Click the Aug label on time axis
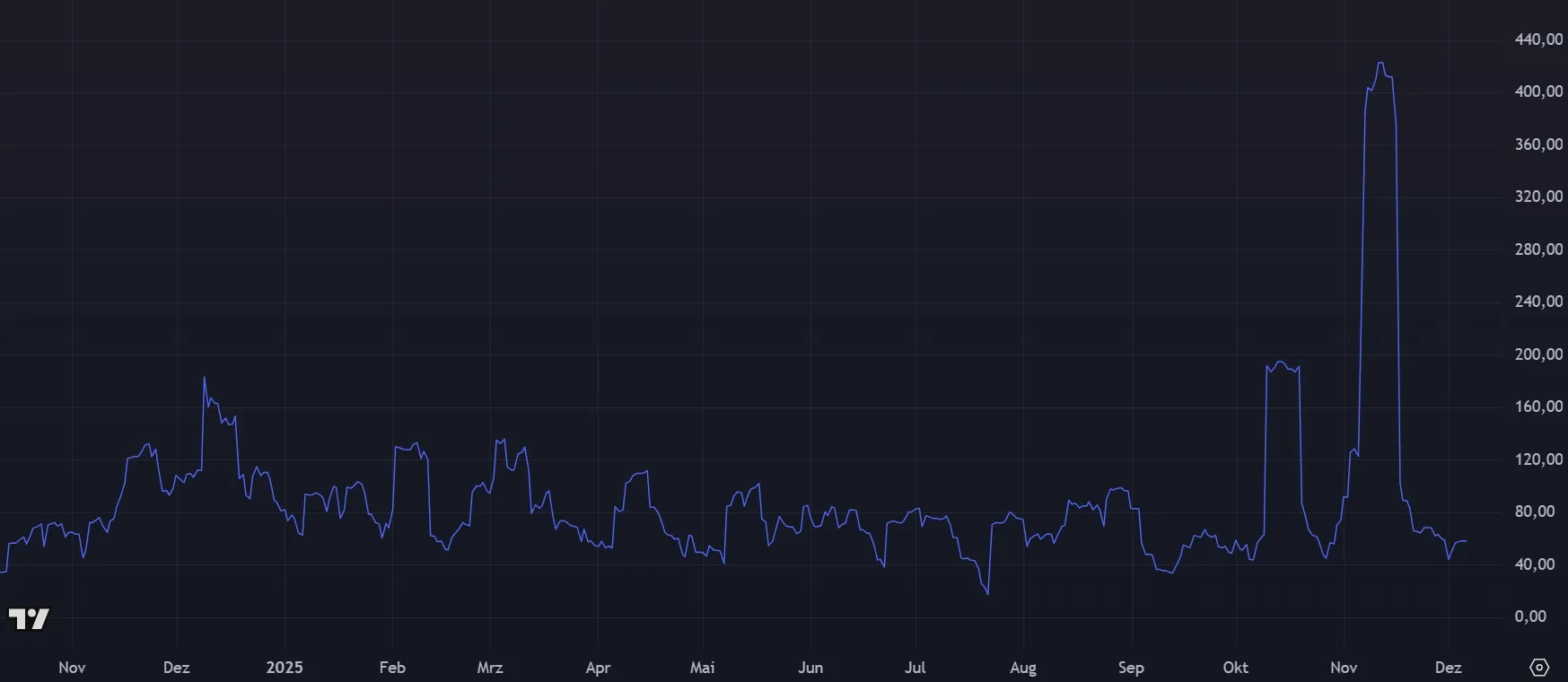1568x682 pixels. (1023, 668)
